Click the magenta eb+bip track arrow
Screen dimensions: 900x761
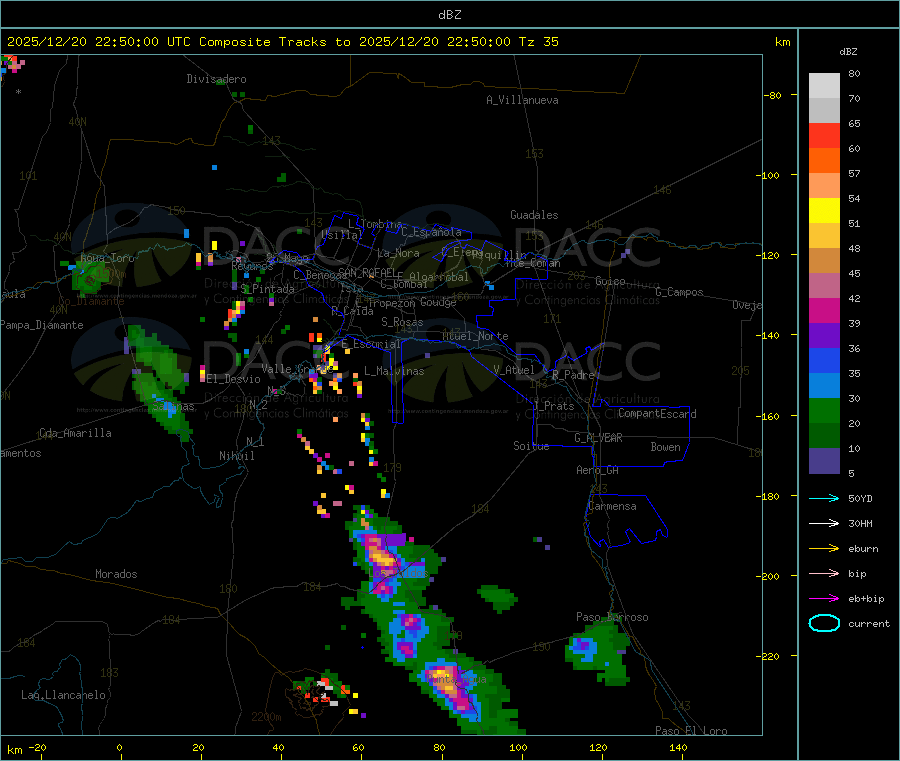coord(824,598)
